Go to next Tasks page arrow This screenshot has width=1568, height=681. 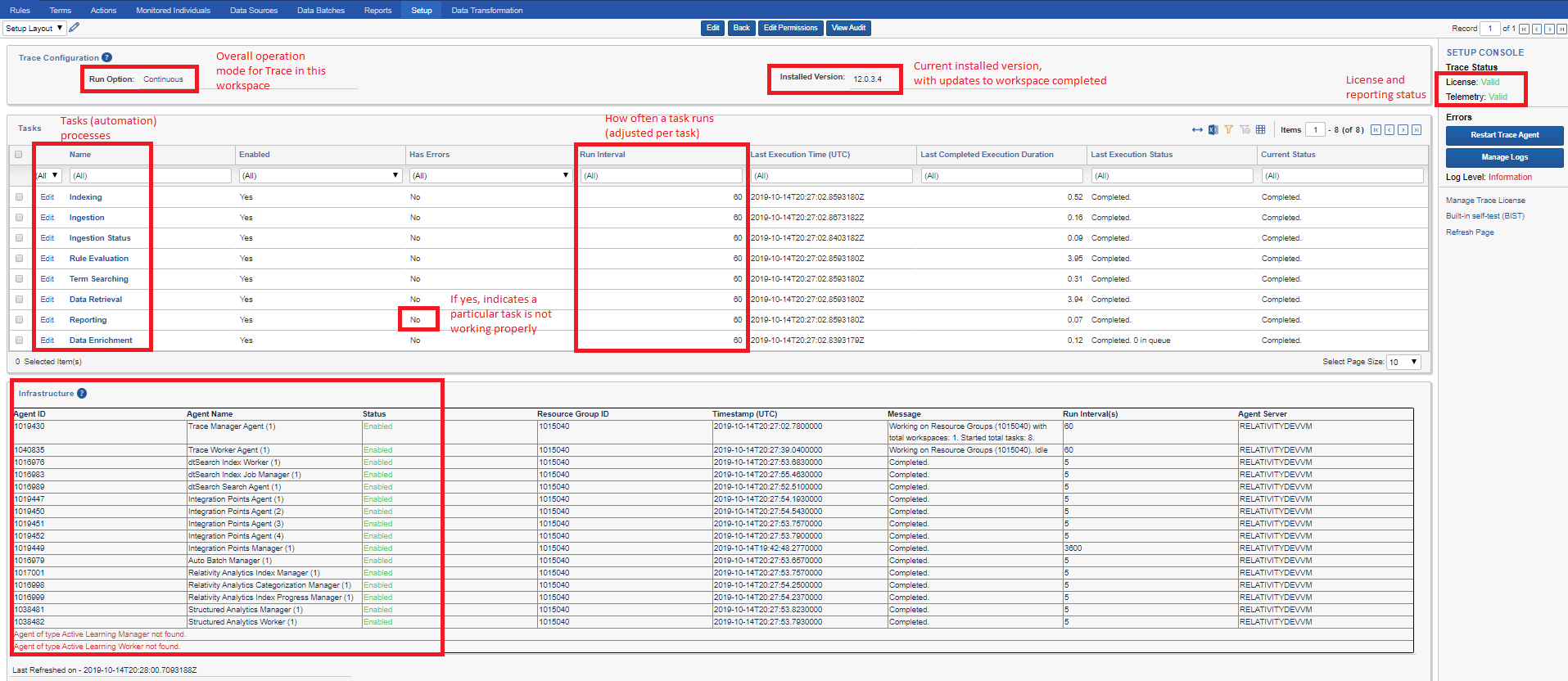pyautogui.click(x=1403, y=130)
